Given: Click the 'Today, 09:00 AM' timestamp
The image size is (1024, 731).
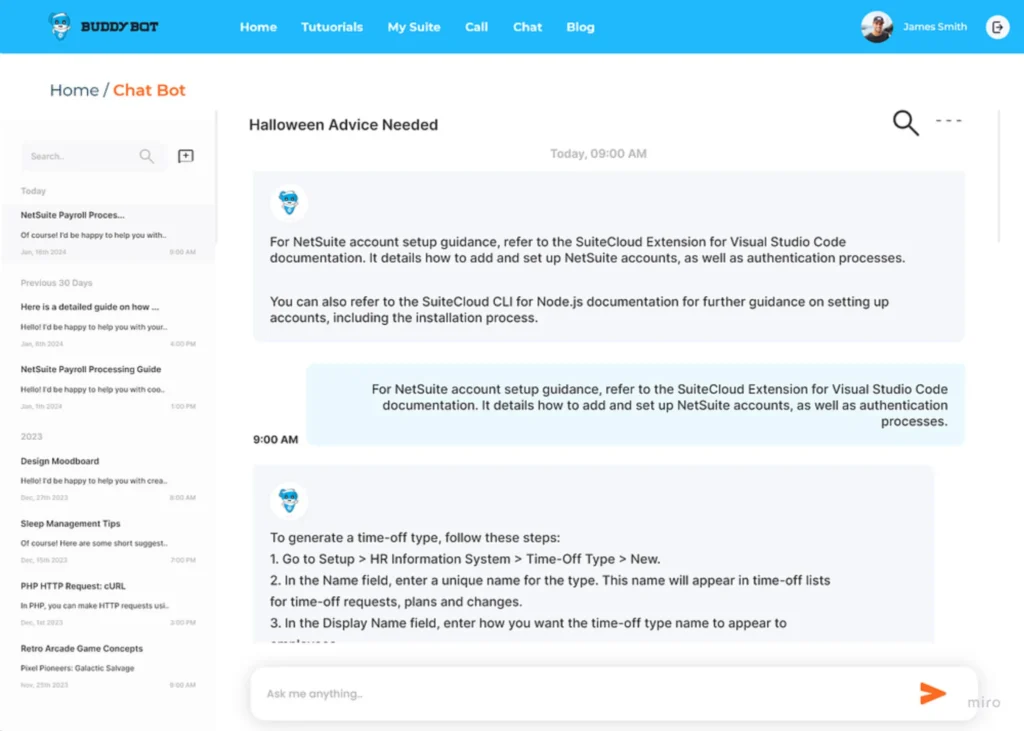Looking at the screenshot, I should 598,154.
